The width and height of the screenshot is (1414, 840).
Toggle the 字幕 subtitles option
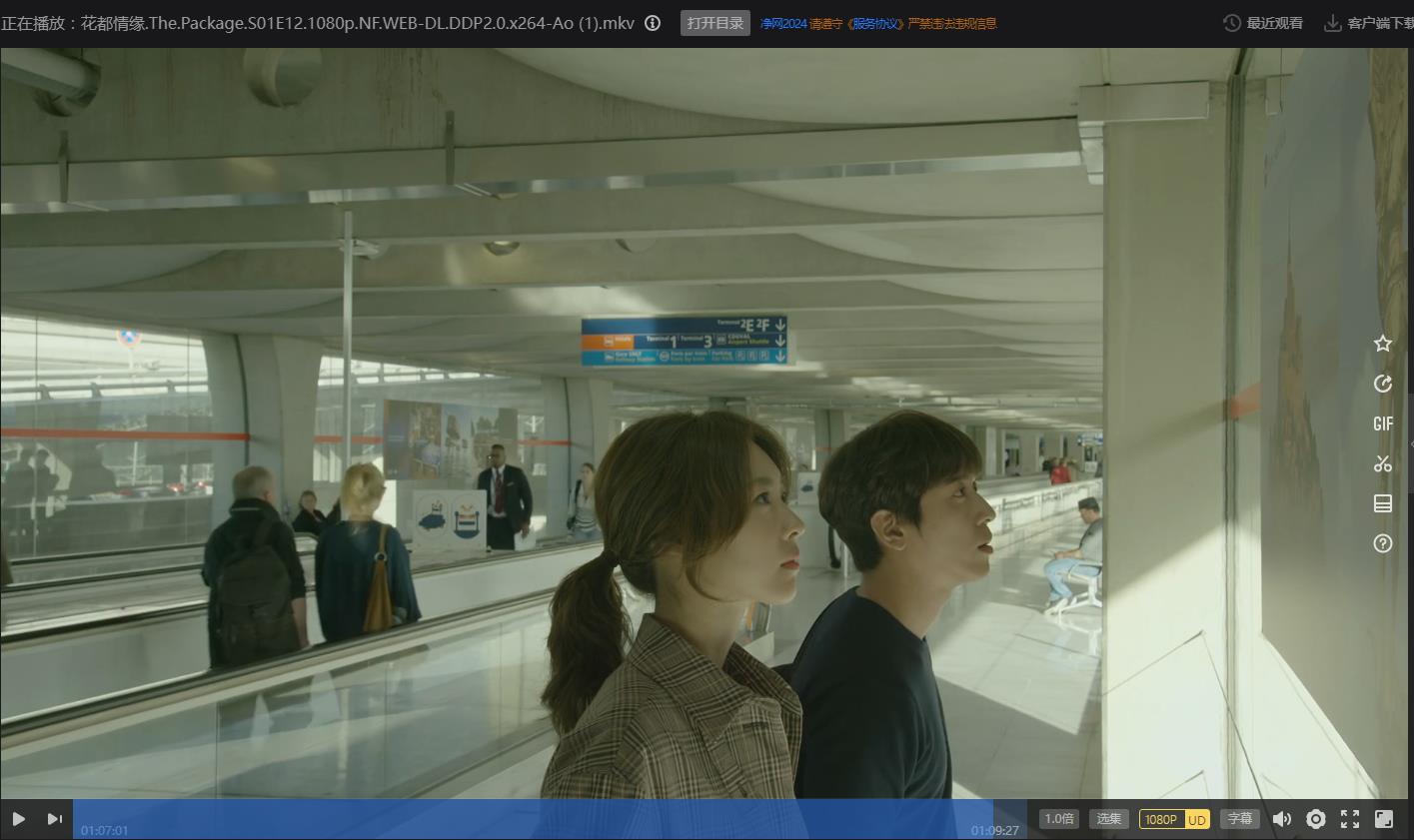pyautogui.click(x=1239, y=819)
